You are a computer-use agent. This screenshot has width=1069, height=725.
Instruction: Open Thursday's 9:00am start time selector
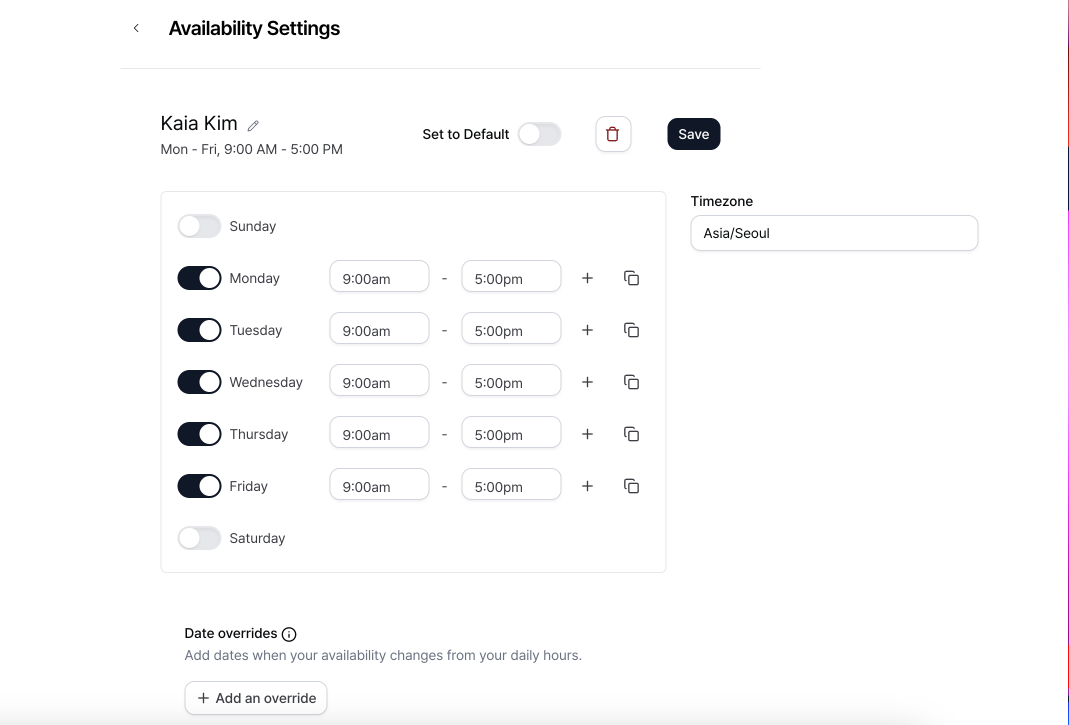tap(379, 432)
